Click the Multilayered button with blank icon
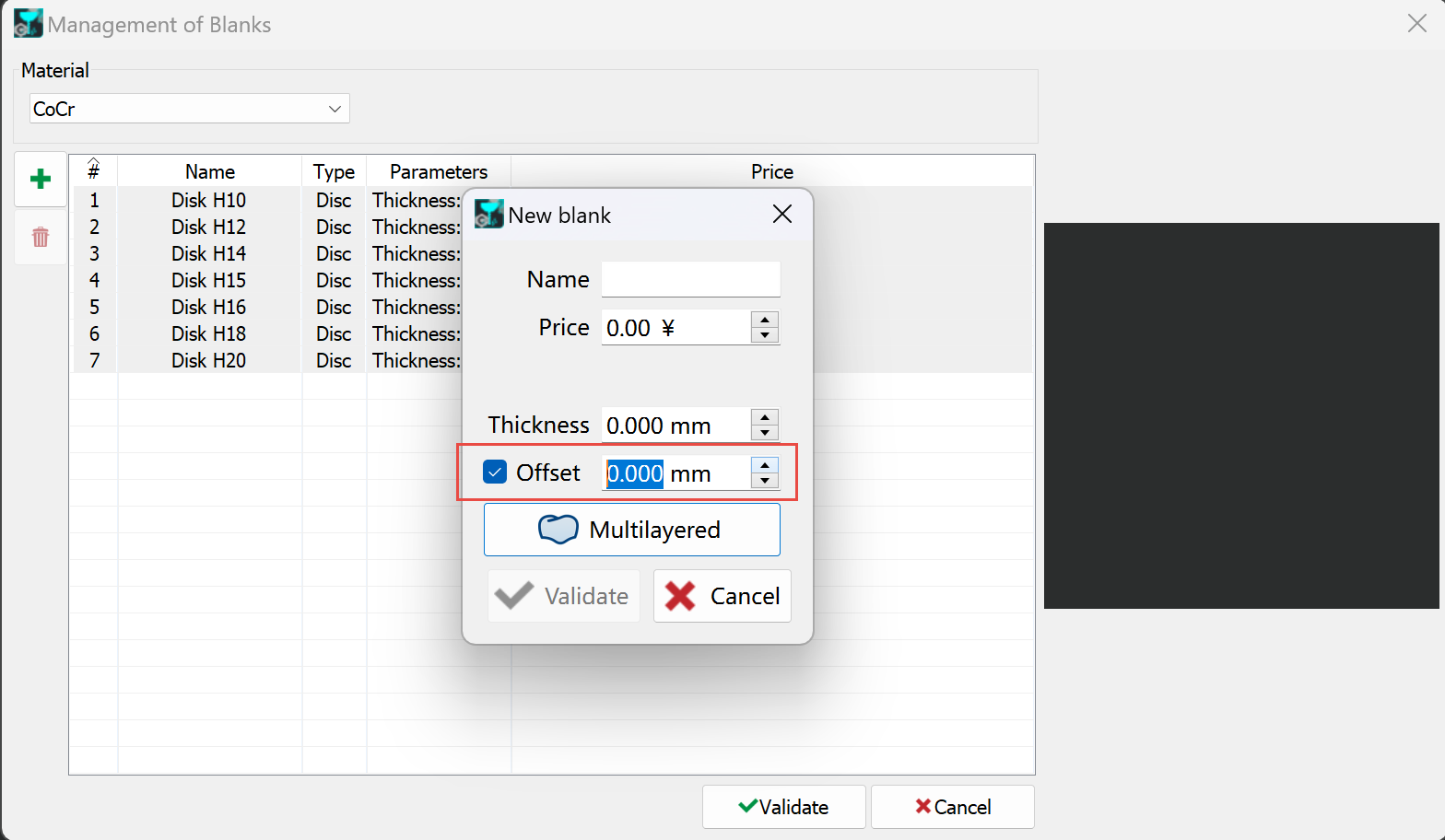 pyautogui.click(x=632, y=530)
